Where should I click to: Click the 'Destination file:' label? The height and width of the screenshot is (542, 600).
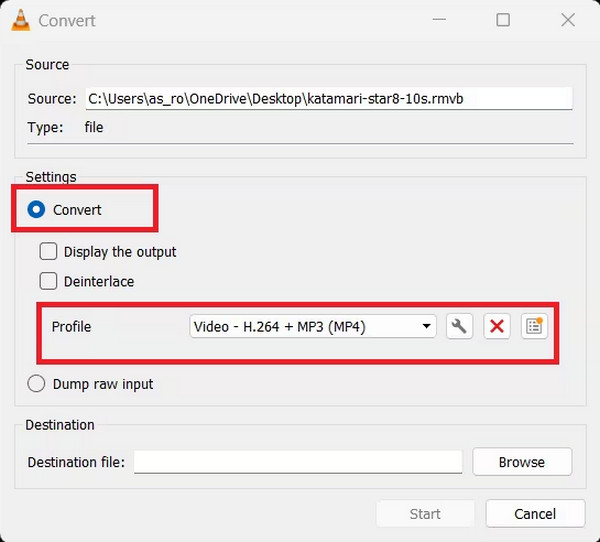point(77,462)
